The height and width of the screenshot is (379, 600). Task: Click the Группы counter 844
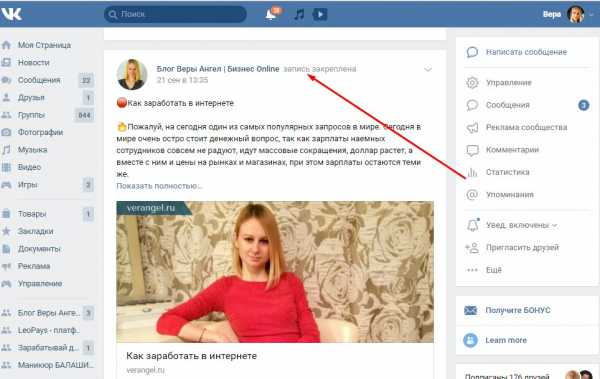pos(84,115)
